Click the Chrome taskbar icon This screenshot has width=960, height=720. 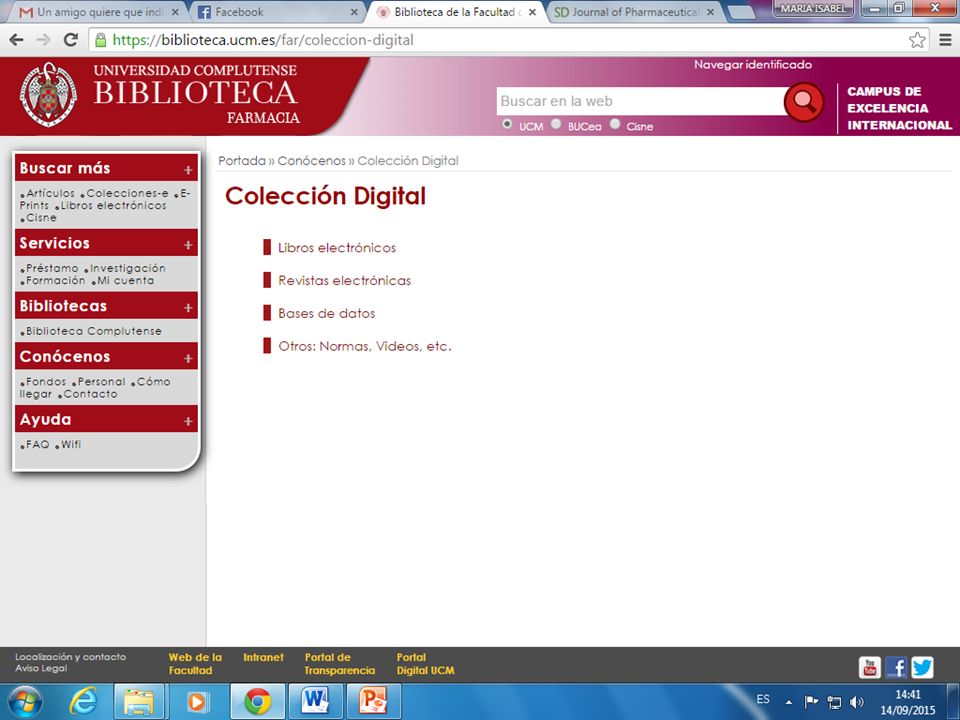[x=258, y=702]
